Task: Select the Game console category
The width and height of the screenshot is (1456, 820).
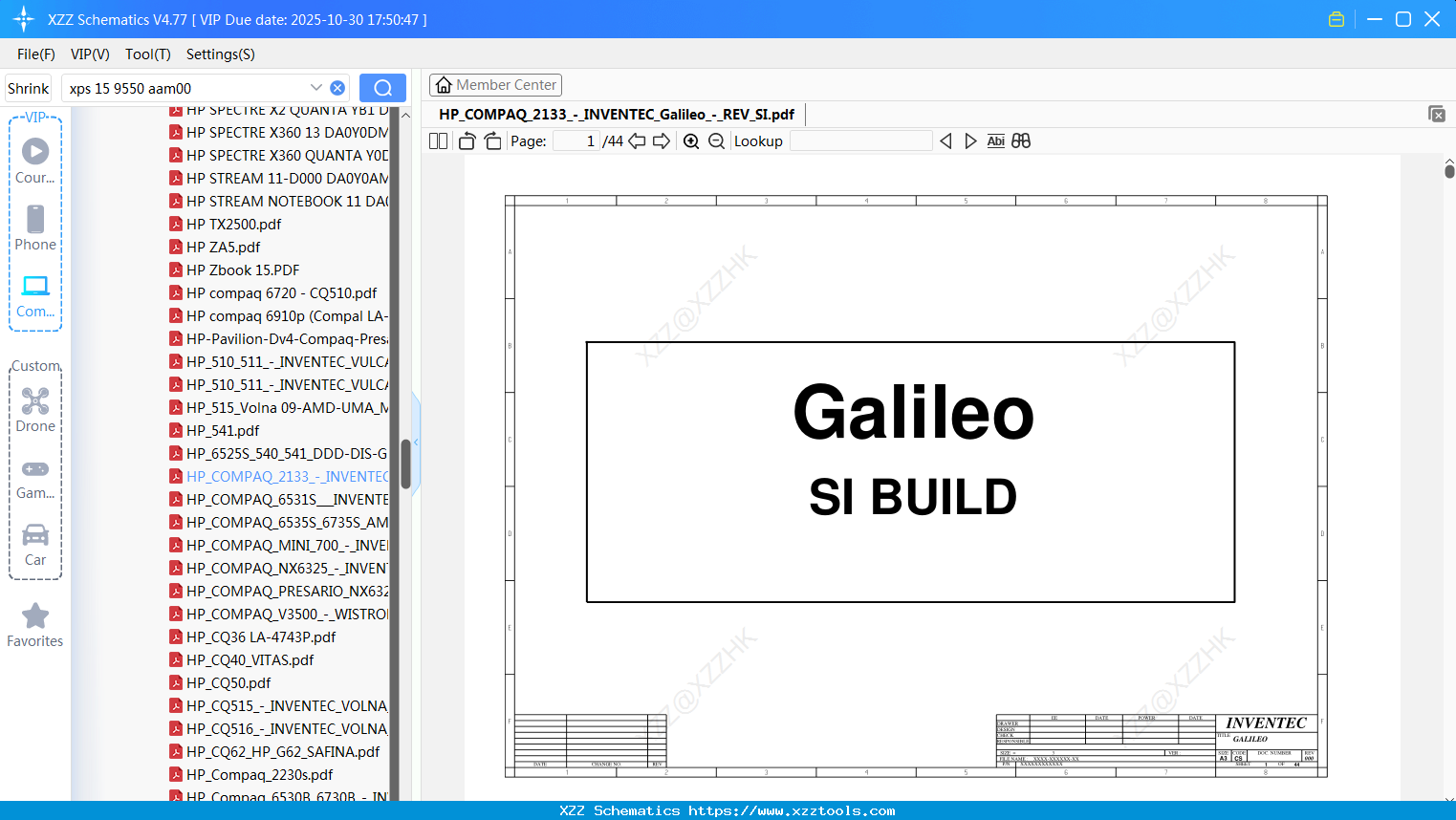Action: point(35,478)
